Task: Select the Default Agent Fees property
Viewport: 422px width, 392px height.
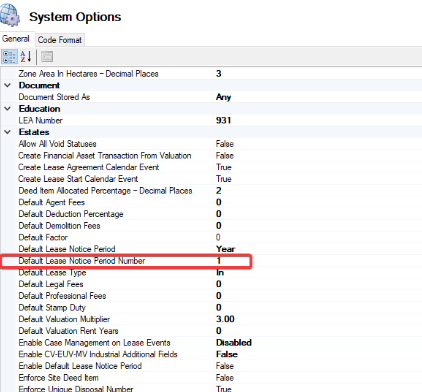Action: pos(52,202)
